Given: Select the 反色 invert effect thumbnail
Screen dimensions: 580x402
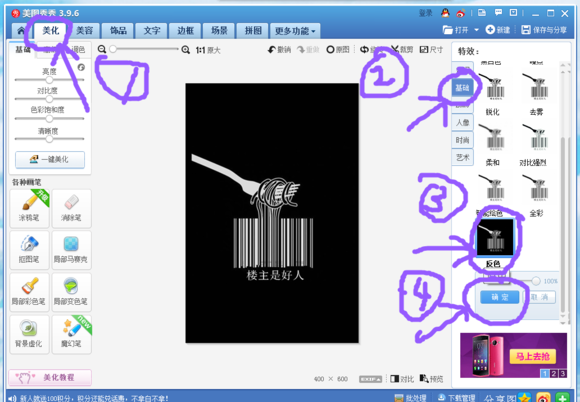Looking at the screenshot, I should [x=495, y=238].
